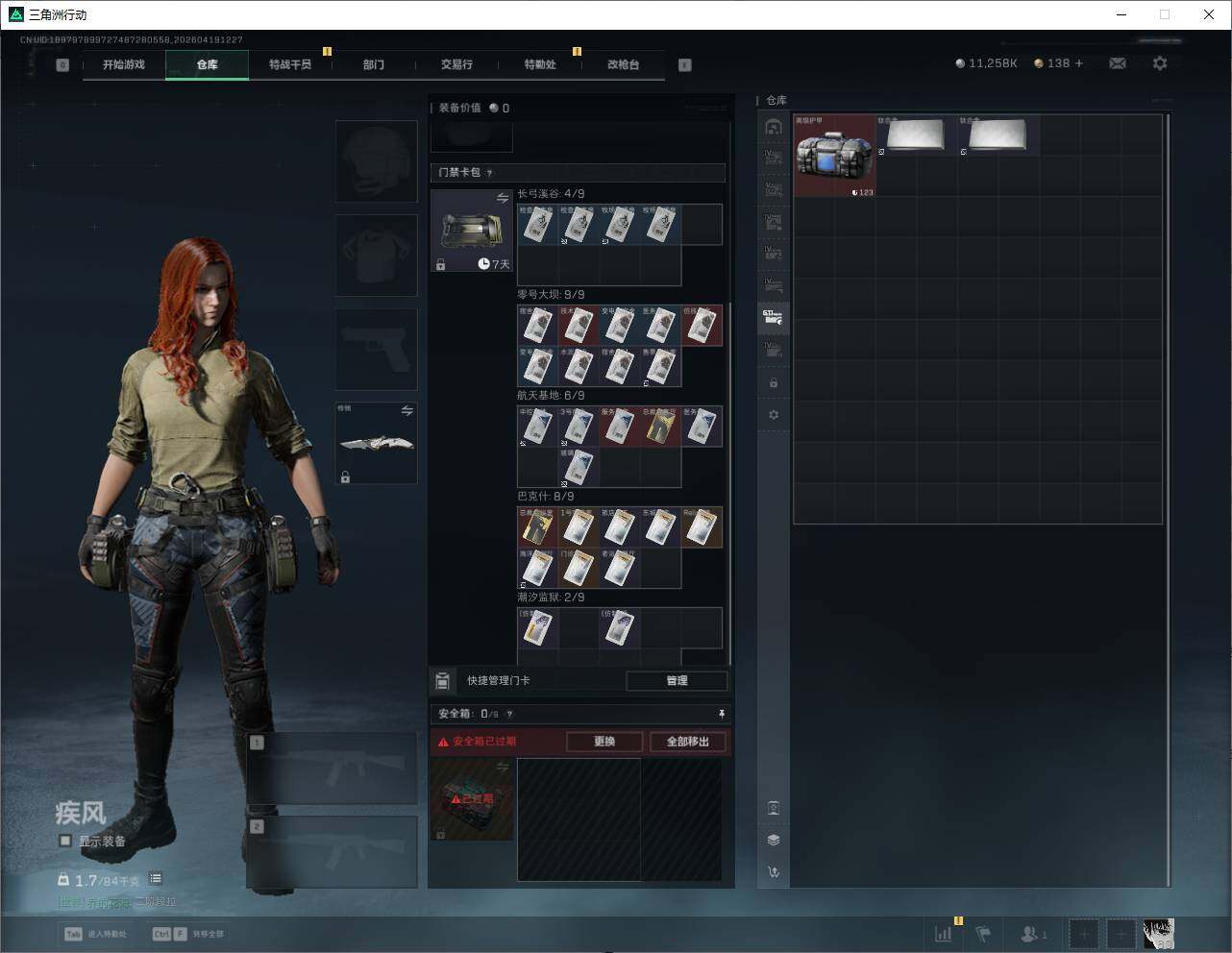
Task: Click the sort icon at the sidebar bottom
Action: point(774,872)
